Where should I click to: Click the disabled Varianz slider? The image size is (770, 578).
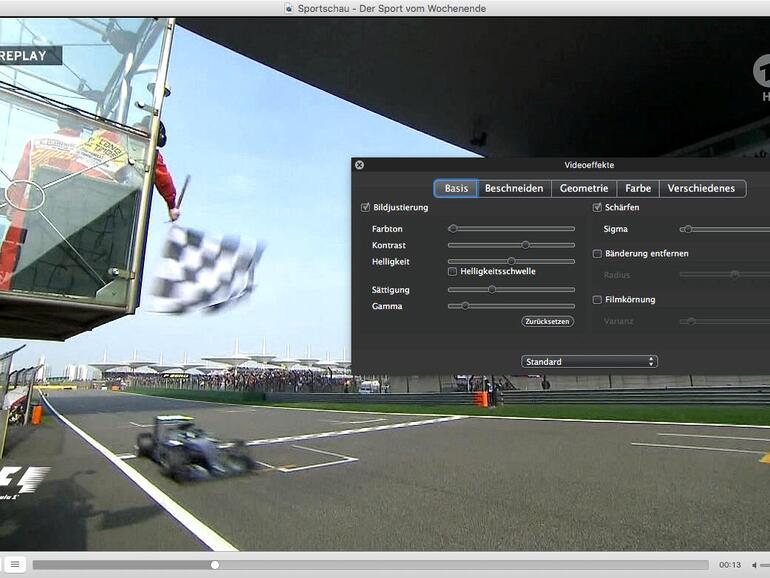pos(724,321)
